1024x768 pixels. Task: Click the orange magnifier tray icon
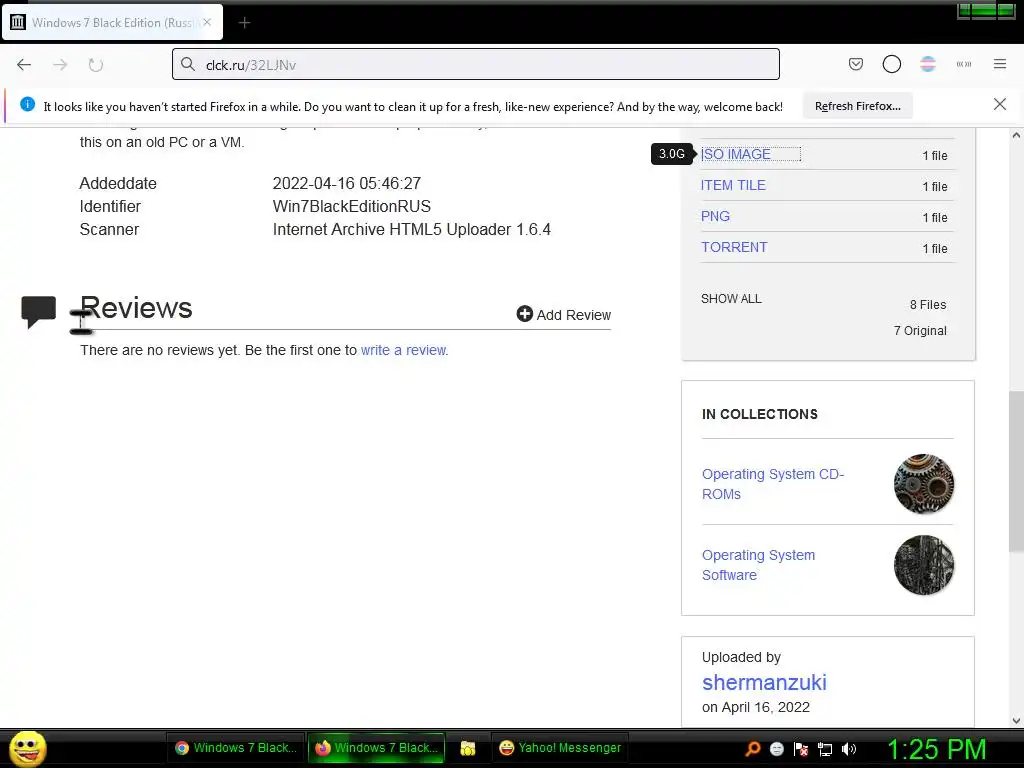(753, 749)
